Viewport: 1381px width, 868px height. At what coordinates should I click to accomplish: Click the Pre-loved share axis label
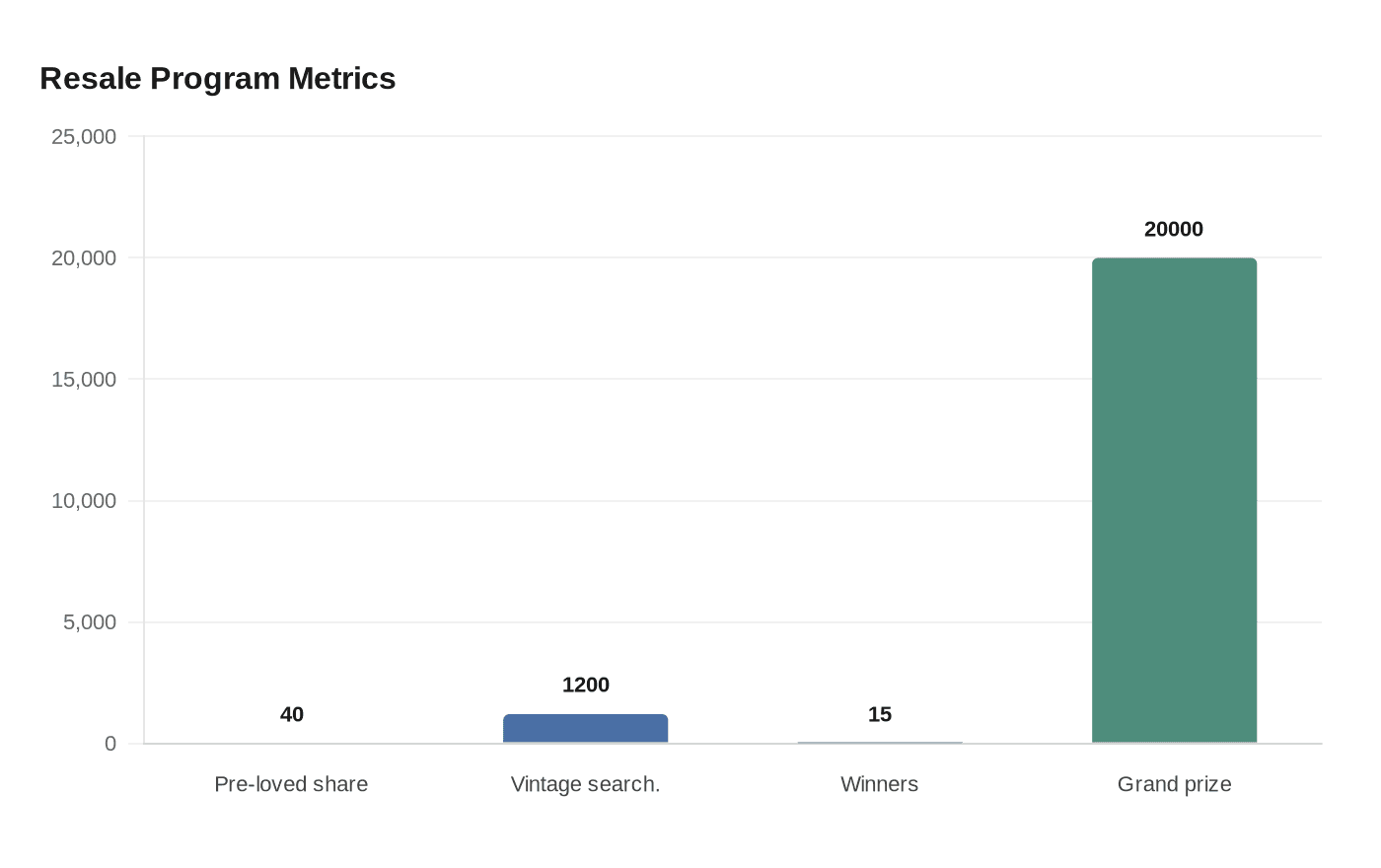pos(291,784)
